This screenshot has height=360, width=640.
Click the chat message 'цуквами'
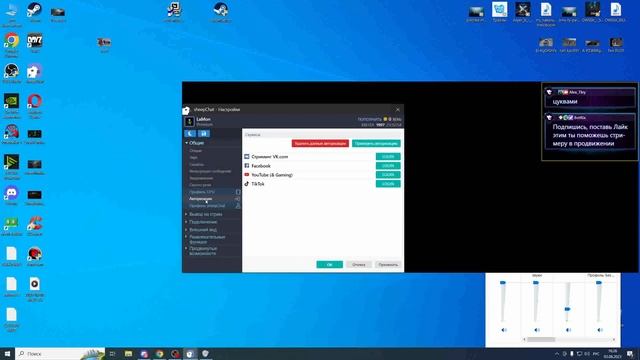[565, 102]
